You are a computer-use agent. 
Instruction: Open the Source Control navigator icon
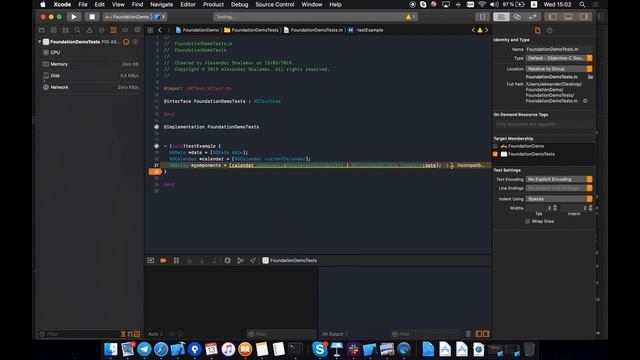(x=53, y=30)
